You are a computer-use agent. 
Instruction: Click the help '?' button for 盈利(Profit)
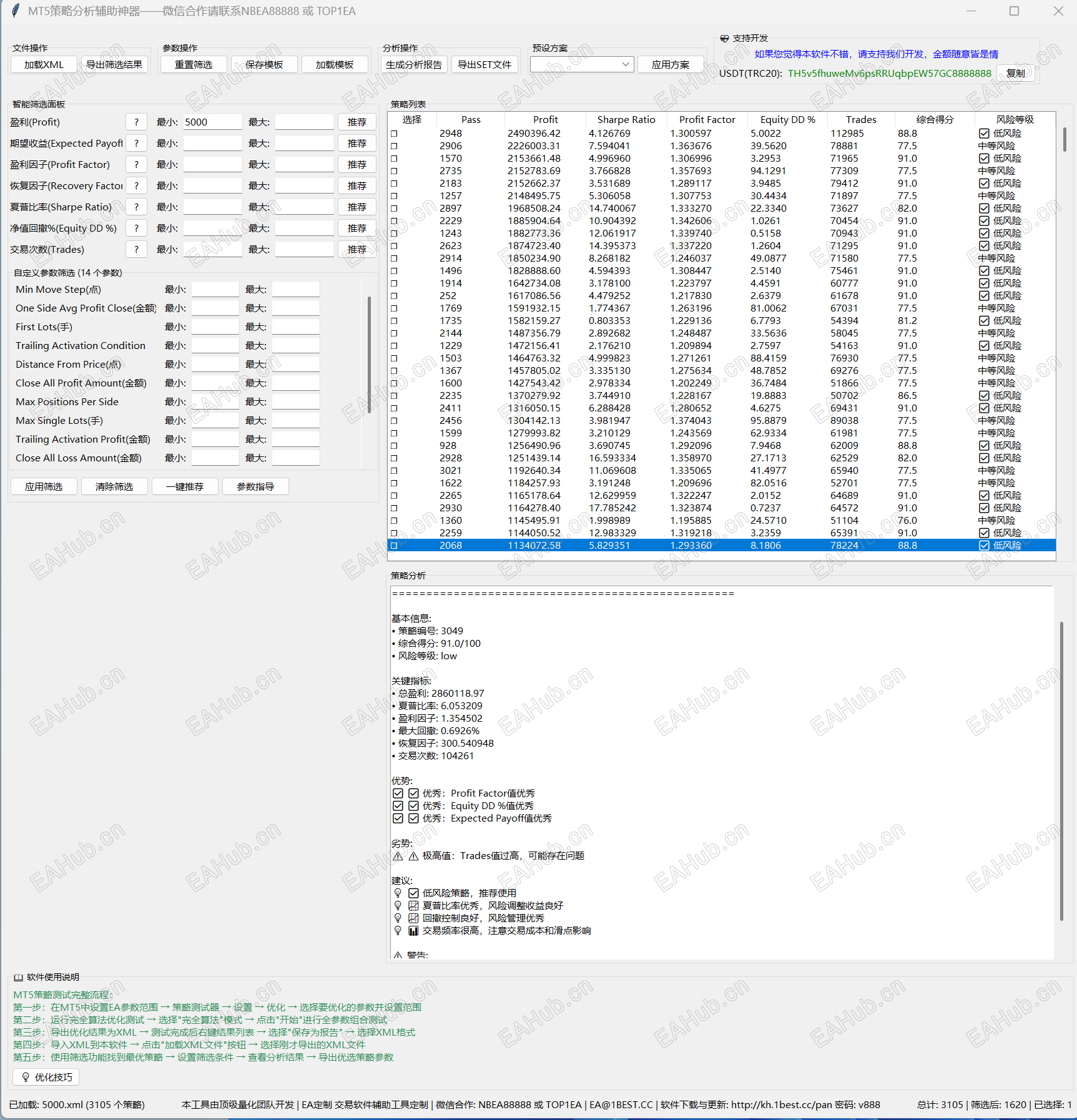(136, 122)
